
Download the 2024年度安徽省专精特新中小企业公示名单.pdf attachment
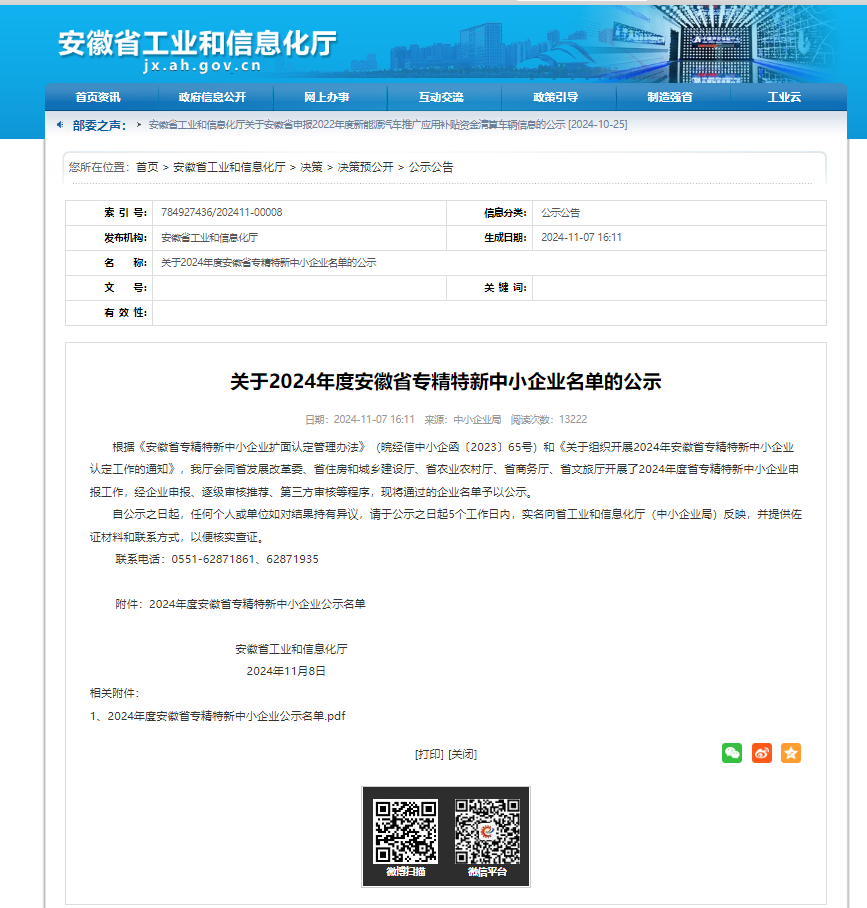click(x=226, y=716)
